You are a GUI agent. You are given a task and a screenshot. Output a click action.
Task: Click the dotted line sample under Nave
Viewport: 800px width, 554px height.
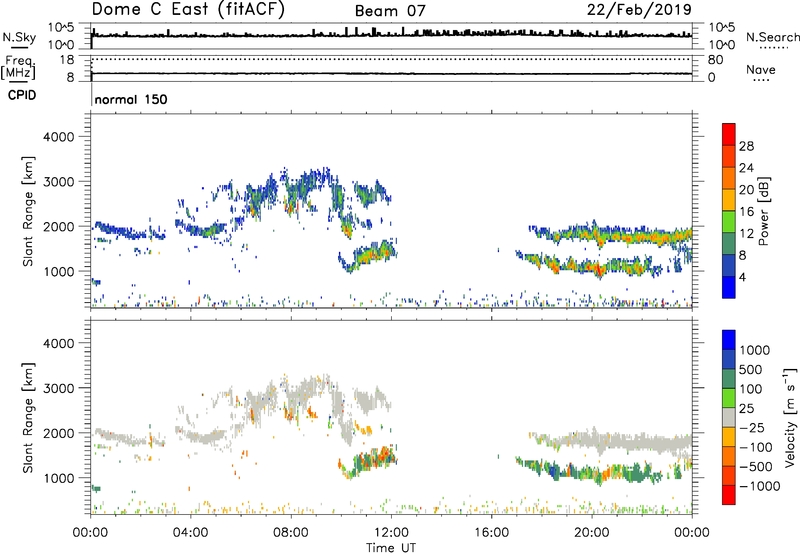(761, 80)
